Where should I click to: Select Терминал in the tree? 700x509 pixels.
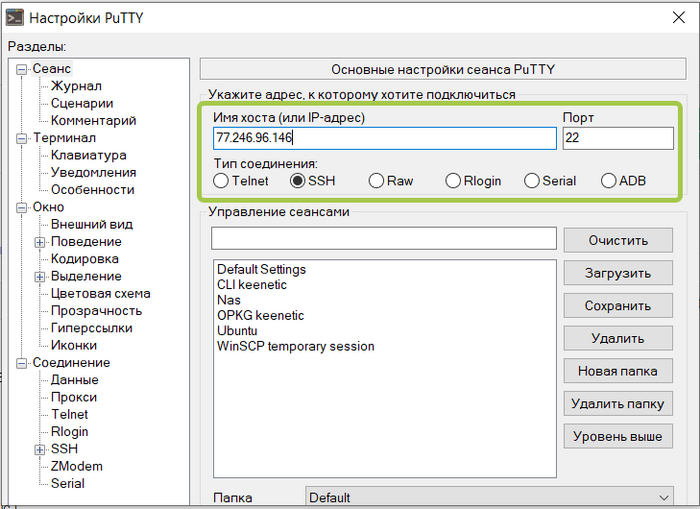[64, 138]
